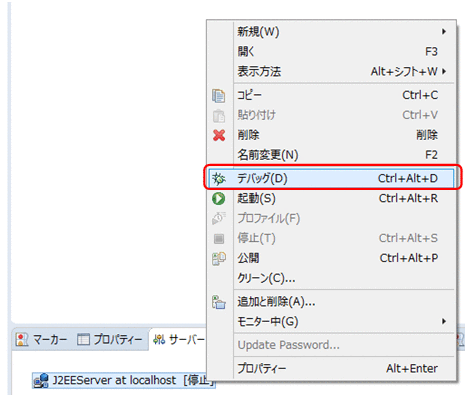This screenshot has height=399, width=469.
Task: Click the Alt+Enter shortcut text
Action: pos(412,368)
